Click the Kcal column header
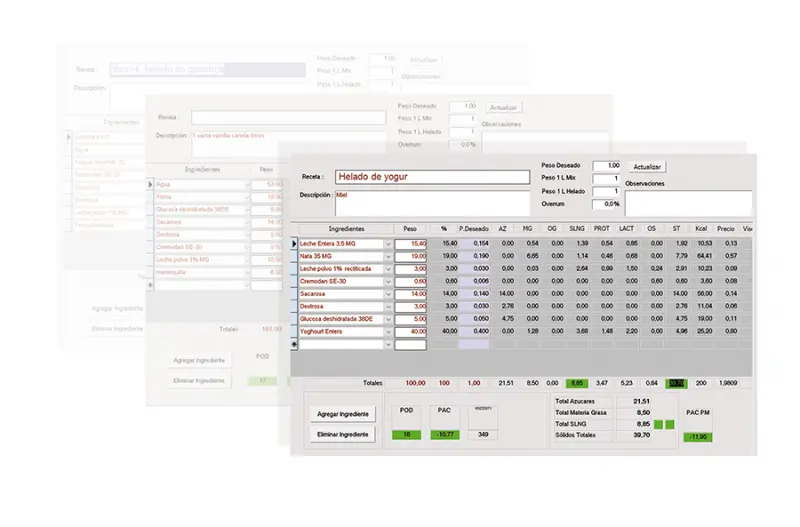The image size is (800, 527). click(x=703, y=229)
